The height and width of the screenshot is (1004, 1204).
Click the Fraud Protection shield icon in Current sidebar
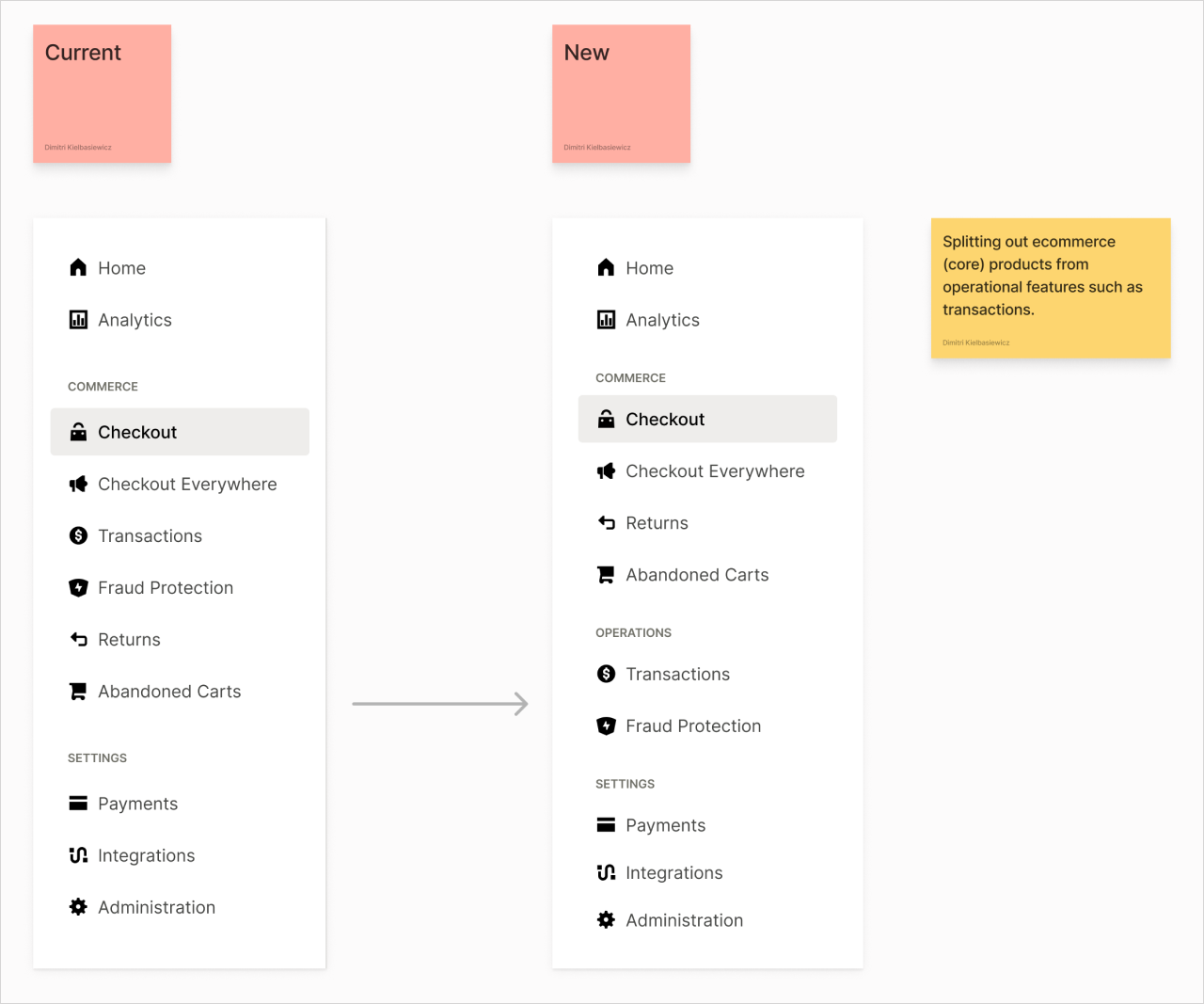78,588
